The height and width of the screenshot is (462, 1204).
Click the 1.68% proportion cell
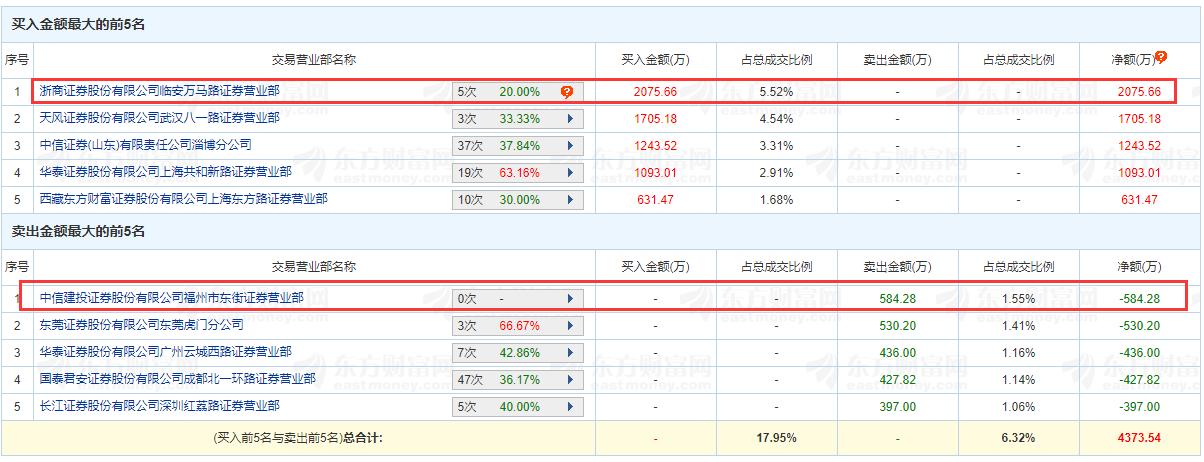click(776, 200)
